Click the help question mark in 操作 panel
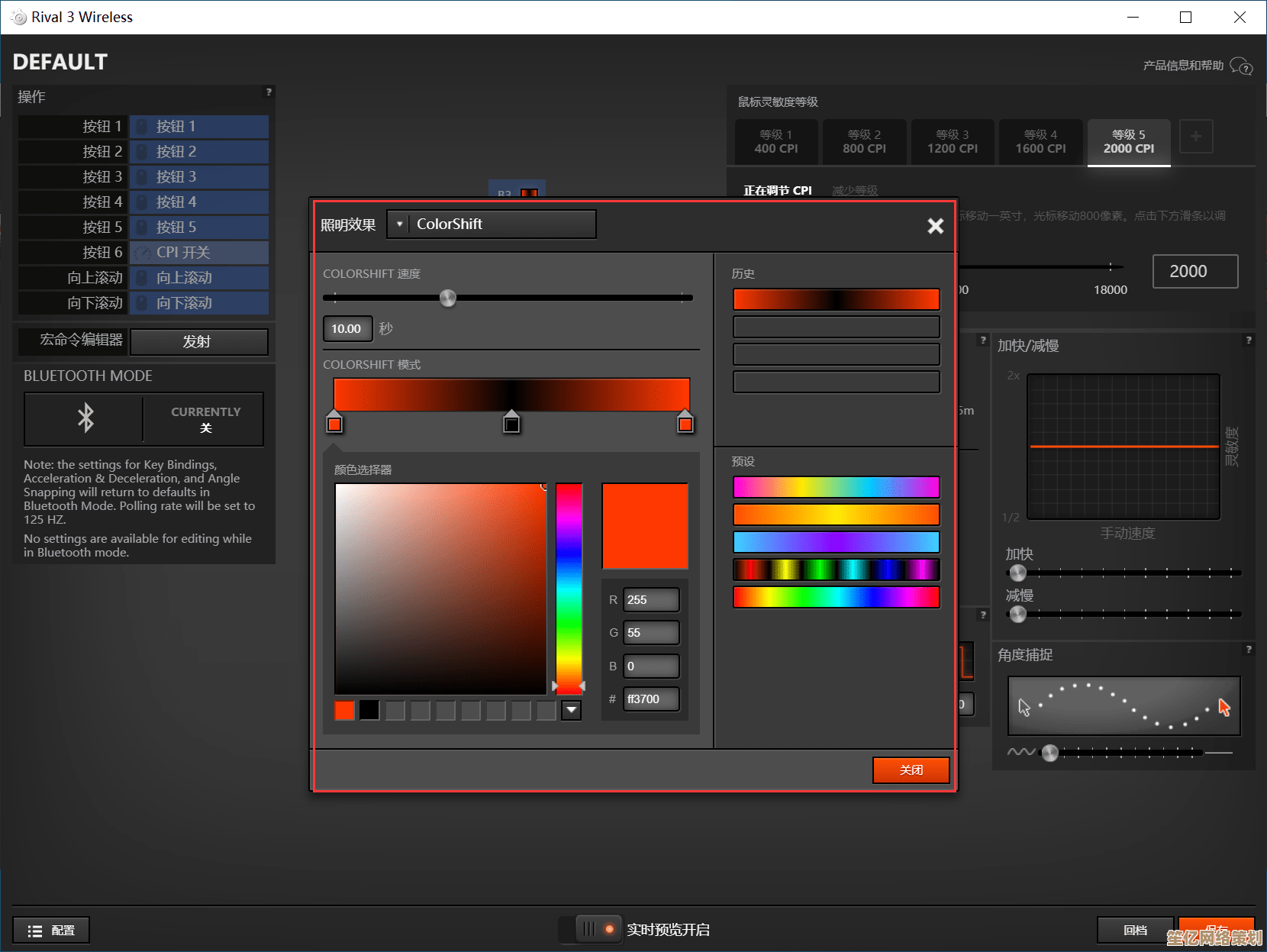Screen dimensions: 1267x952 coord(268,92)
